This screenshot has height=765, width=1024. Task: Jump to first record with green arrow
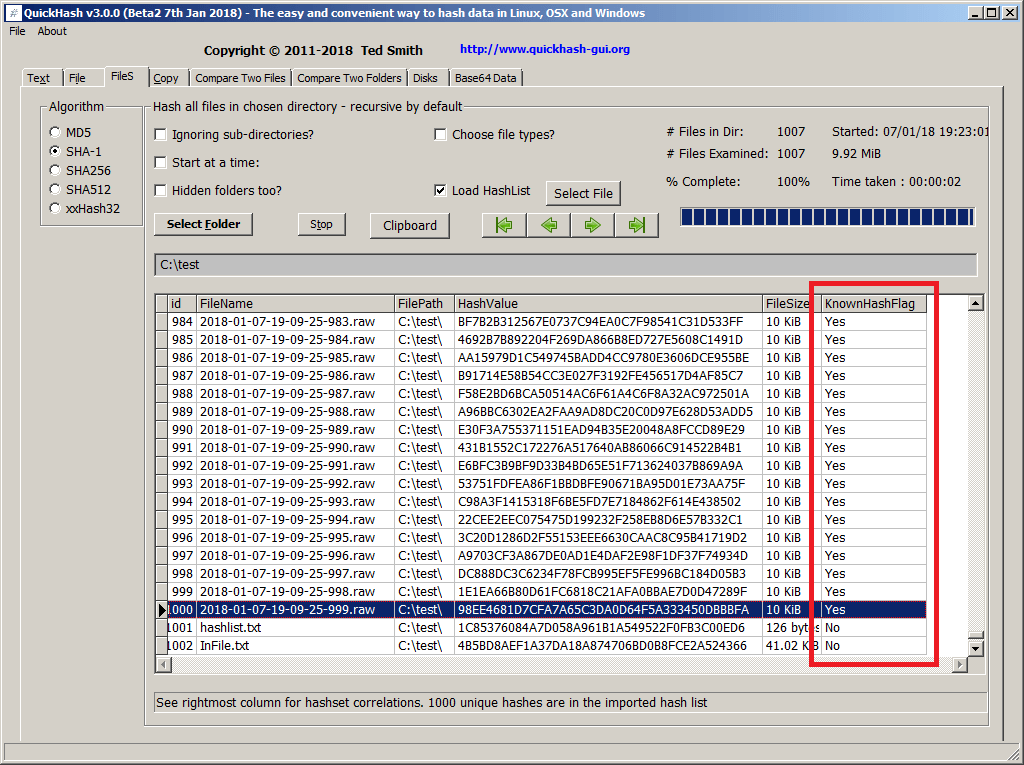point(504,225)
